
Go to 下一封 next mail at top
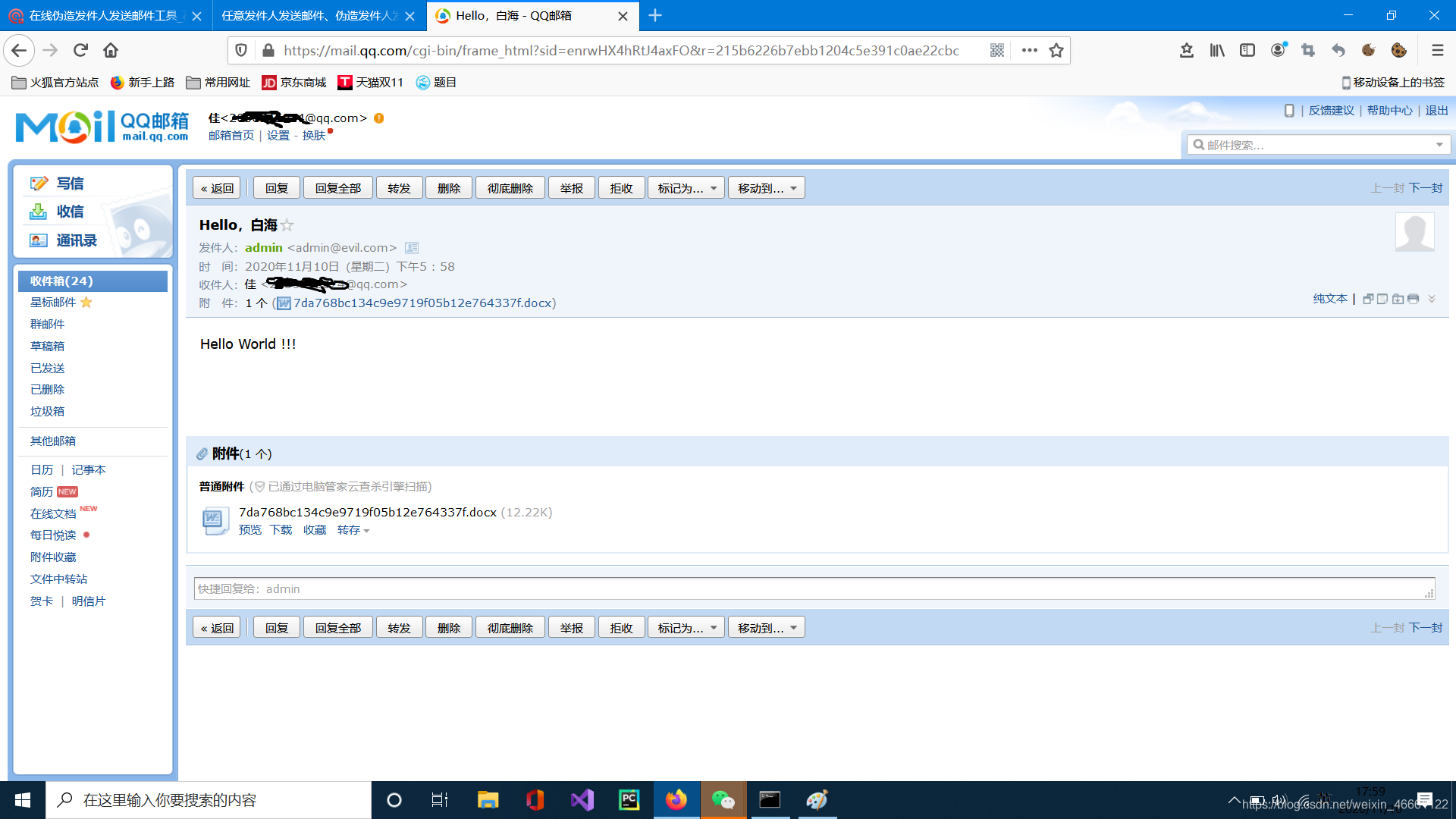1426,188
